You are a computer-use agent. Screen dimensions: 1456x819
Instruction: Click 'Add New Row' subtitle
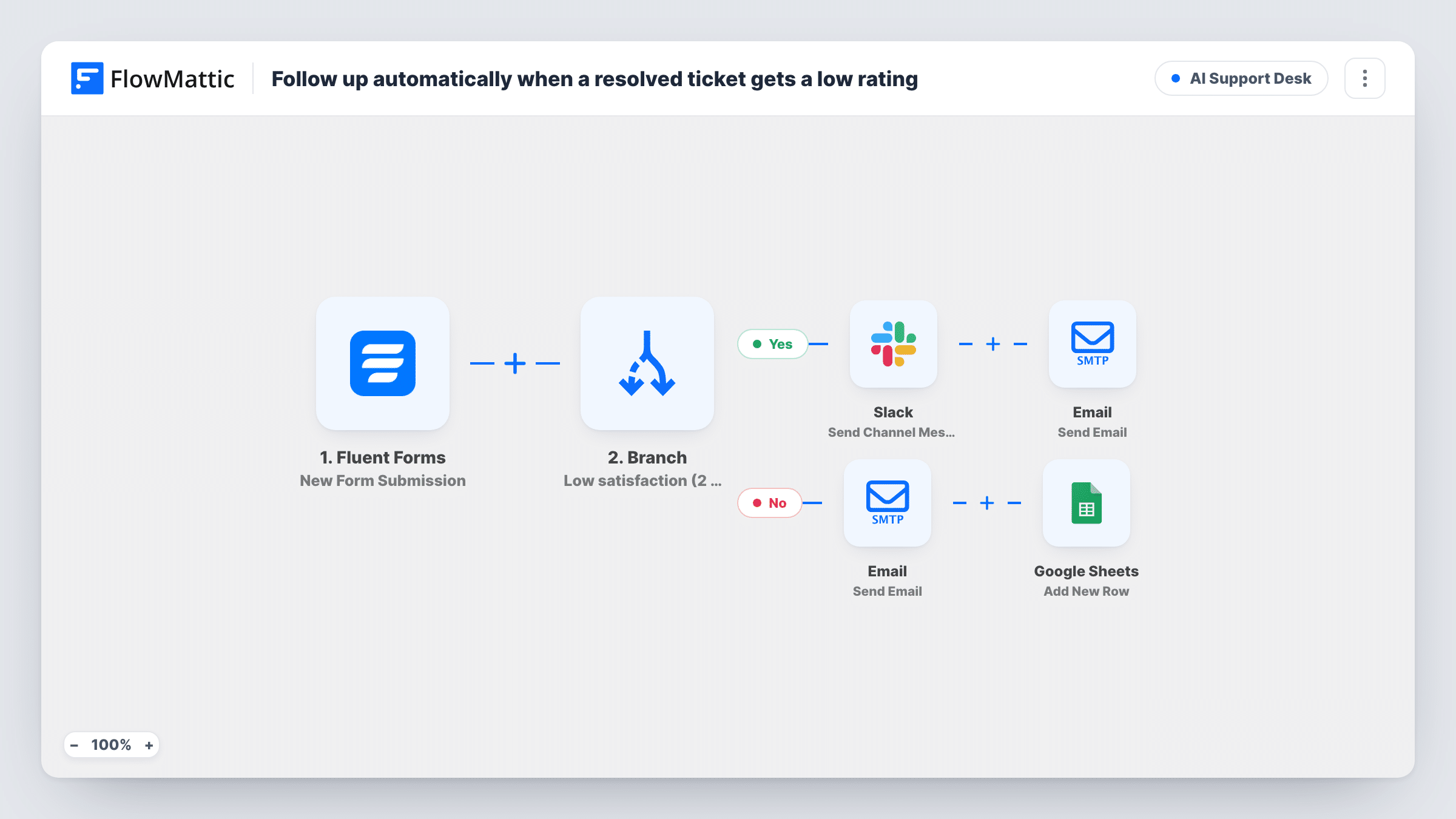pyautogui.click(x=1087, y=591)
